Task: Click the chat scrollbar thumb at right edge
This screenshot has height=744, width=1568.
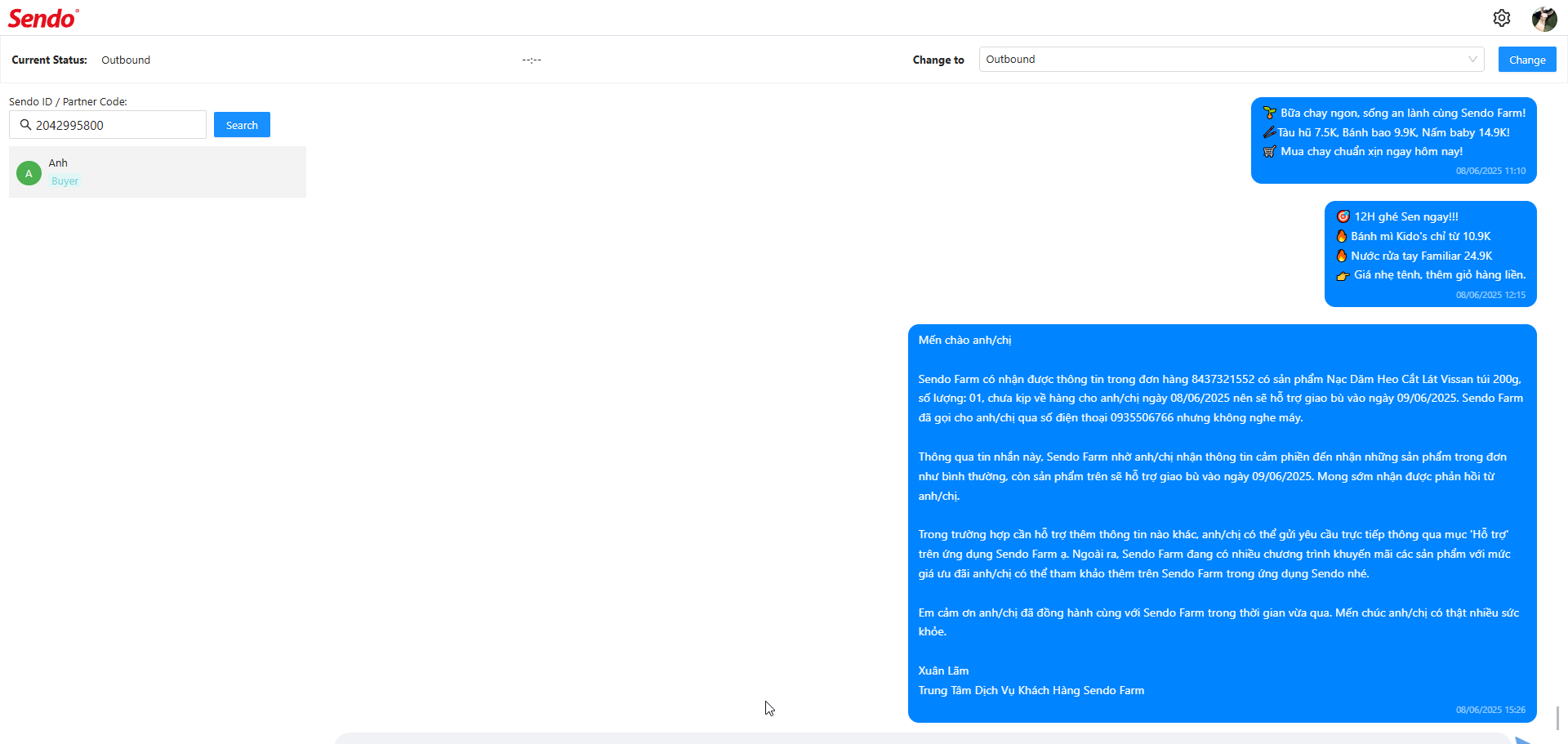Action: (1558, 719)
